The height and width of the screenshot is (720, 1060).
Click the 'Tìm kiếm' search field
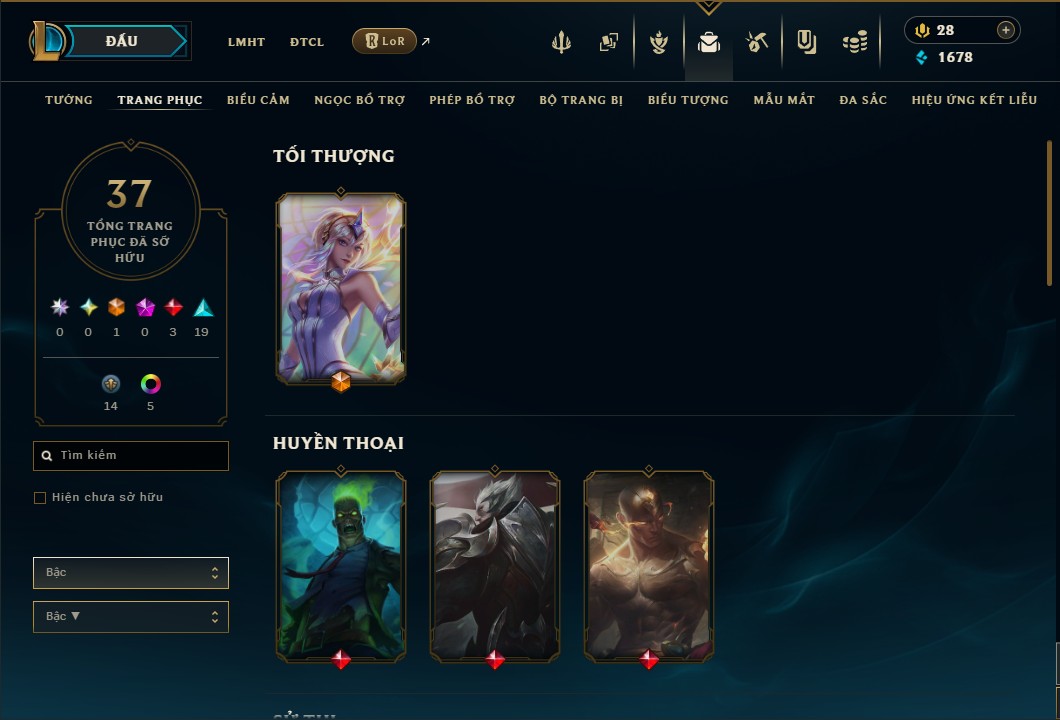click(x=131, y=456)
